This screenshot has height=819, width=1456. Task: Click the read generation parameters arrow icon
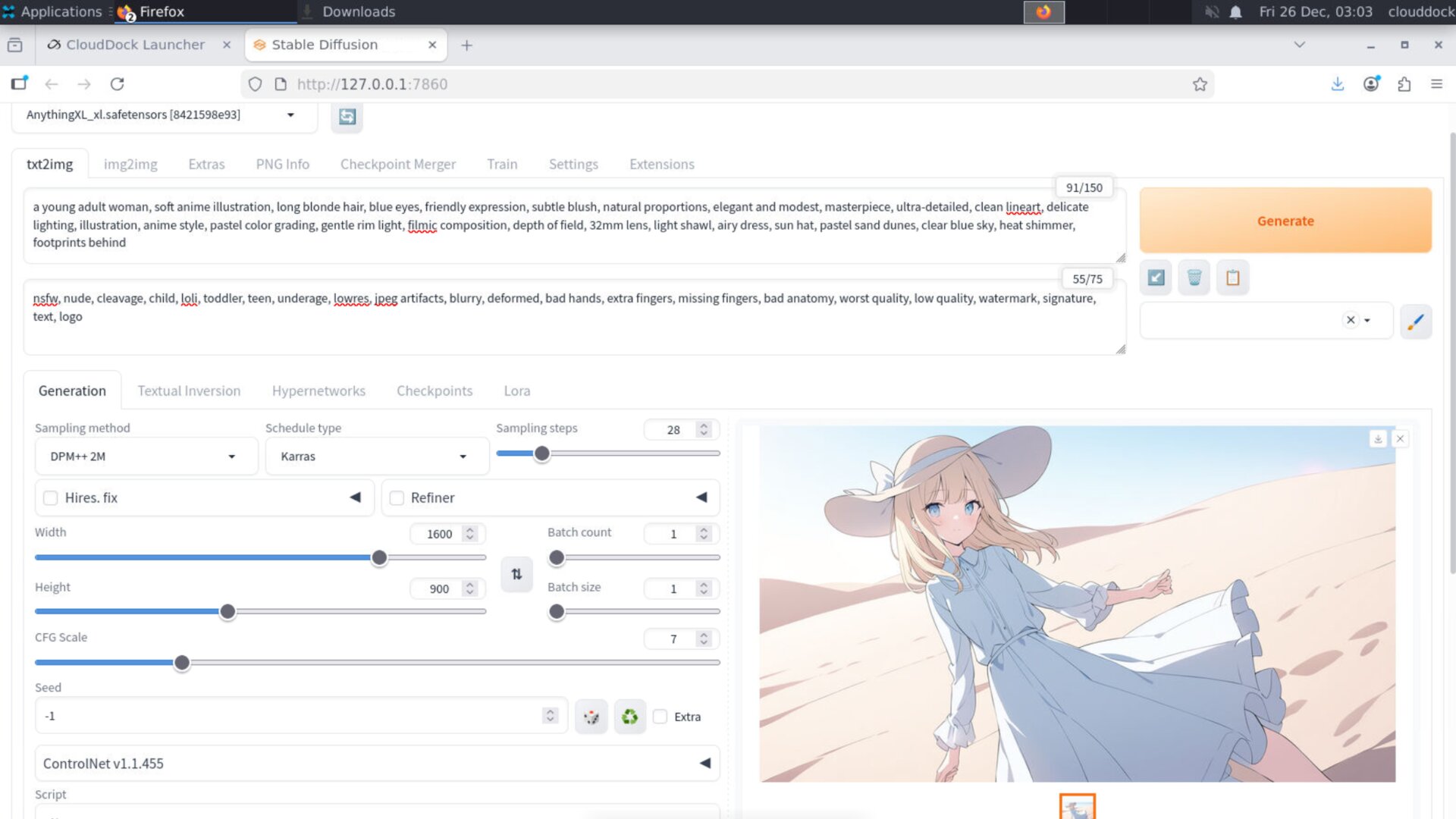tap(1156, 278)
